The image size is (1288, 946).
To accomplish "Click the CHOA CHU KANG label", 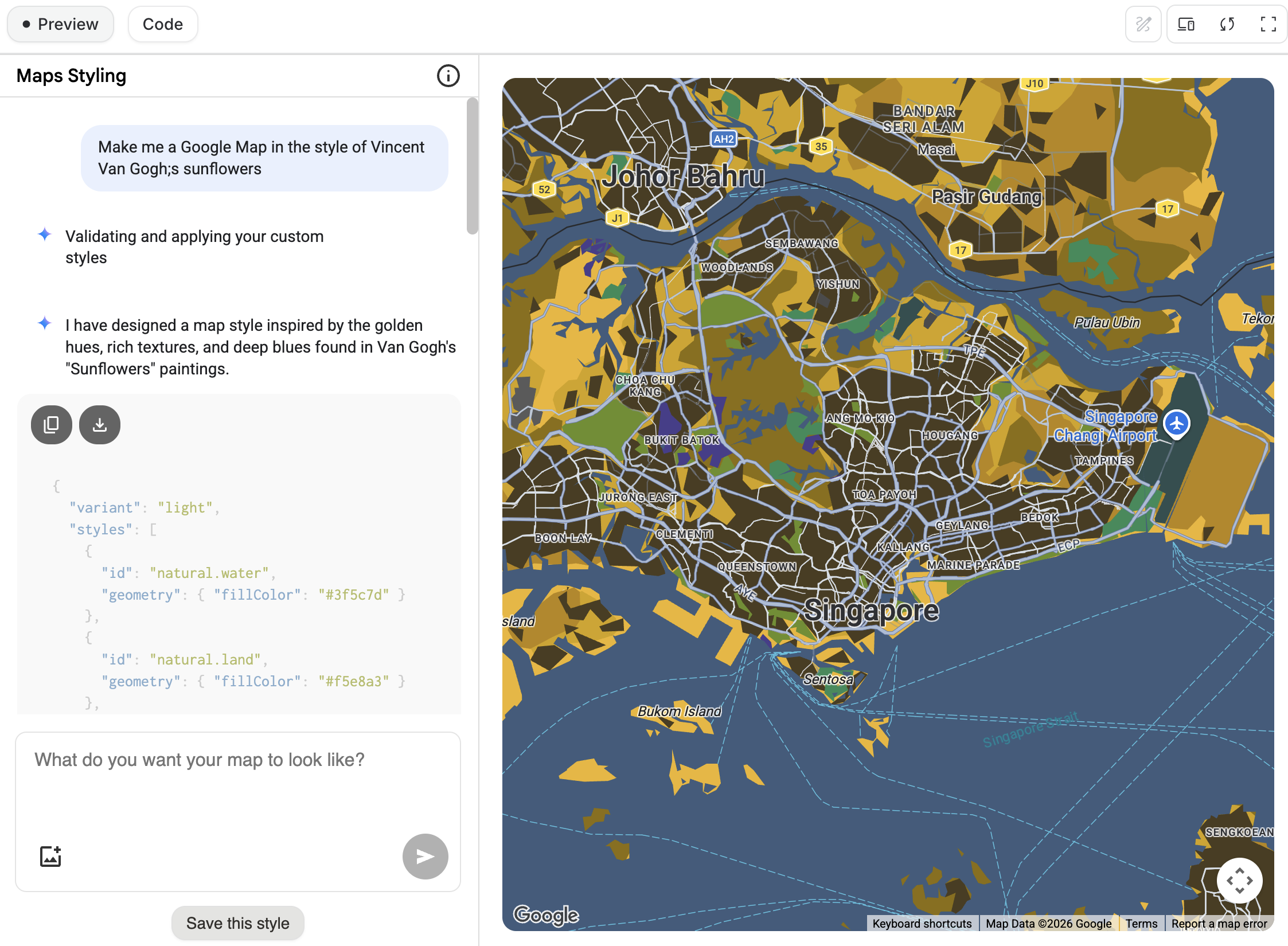I will [x=645, y=386].
